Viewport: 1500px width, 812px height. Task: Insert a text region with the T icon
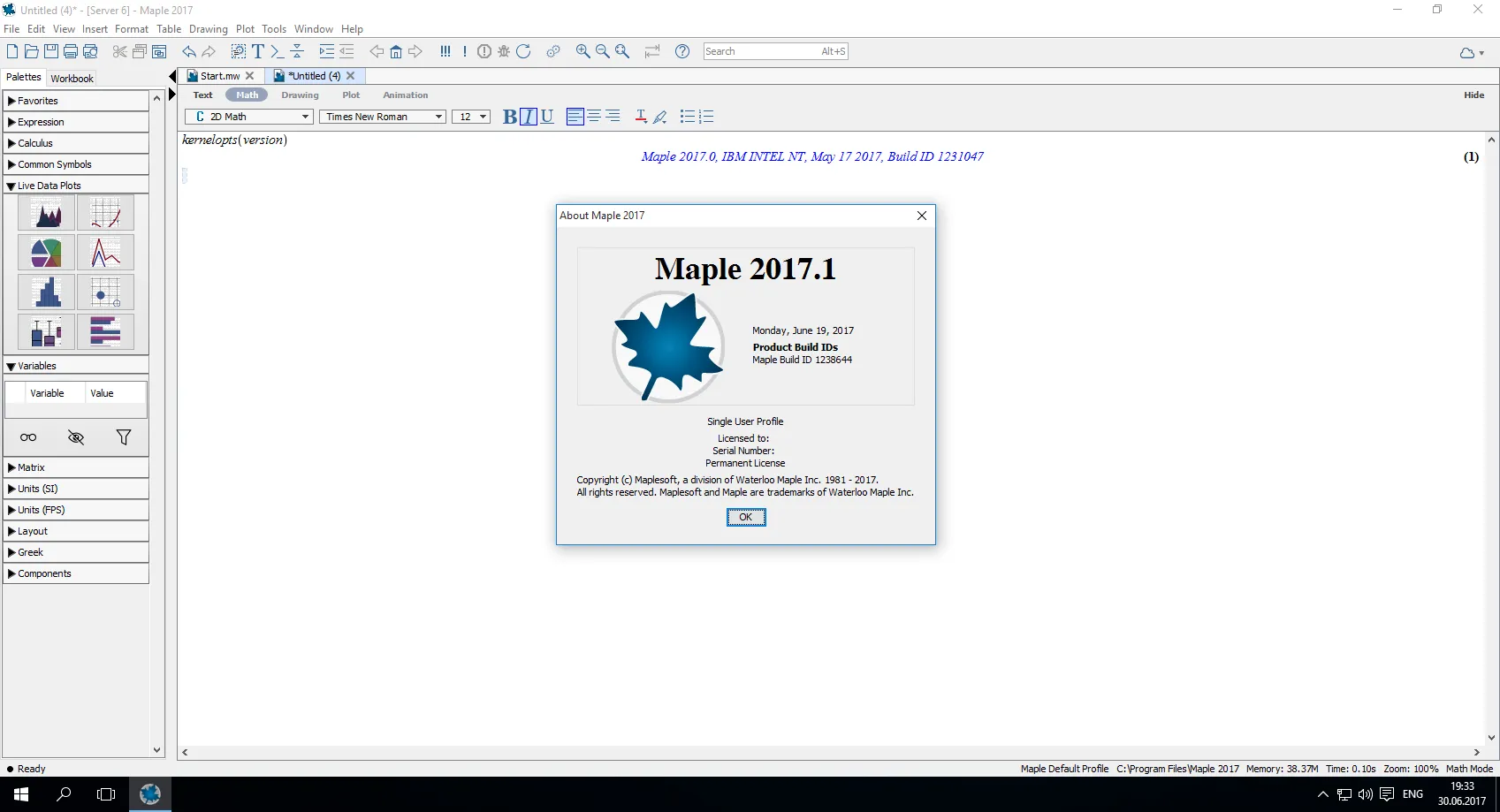click(x=258, y=51)
